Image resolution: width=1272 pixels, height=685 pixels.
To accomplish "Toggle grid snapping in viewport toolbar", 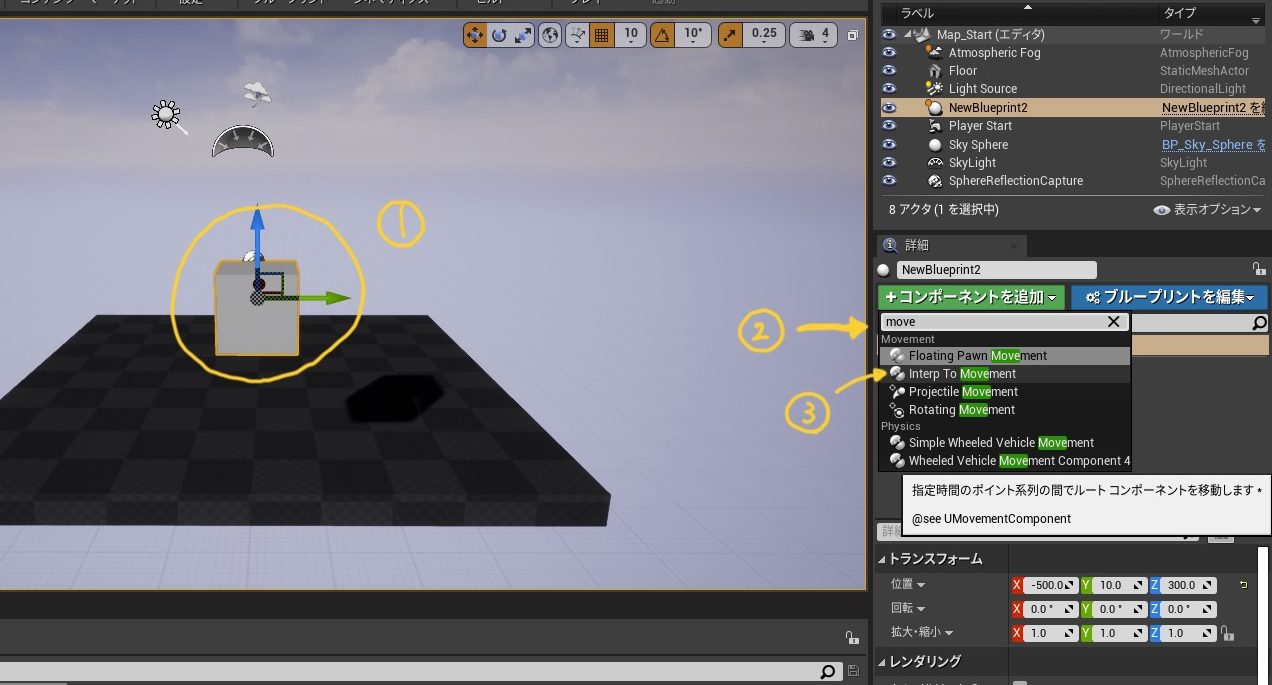I will coord(601,35).
